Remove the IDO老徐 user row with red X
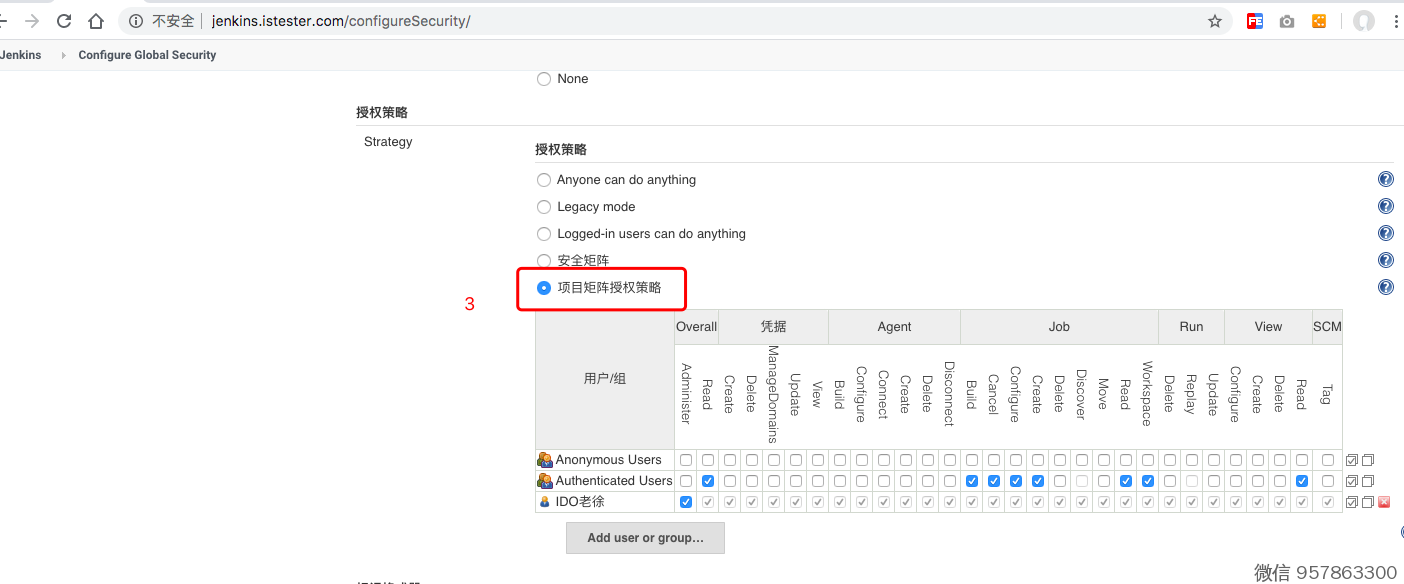Viewport: 1404px width, 584px height. 1384,502
